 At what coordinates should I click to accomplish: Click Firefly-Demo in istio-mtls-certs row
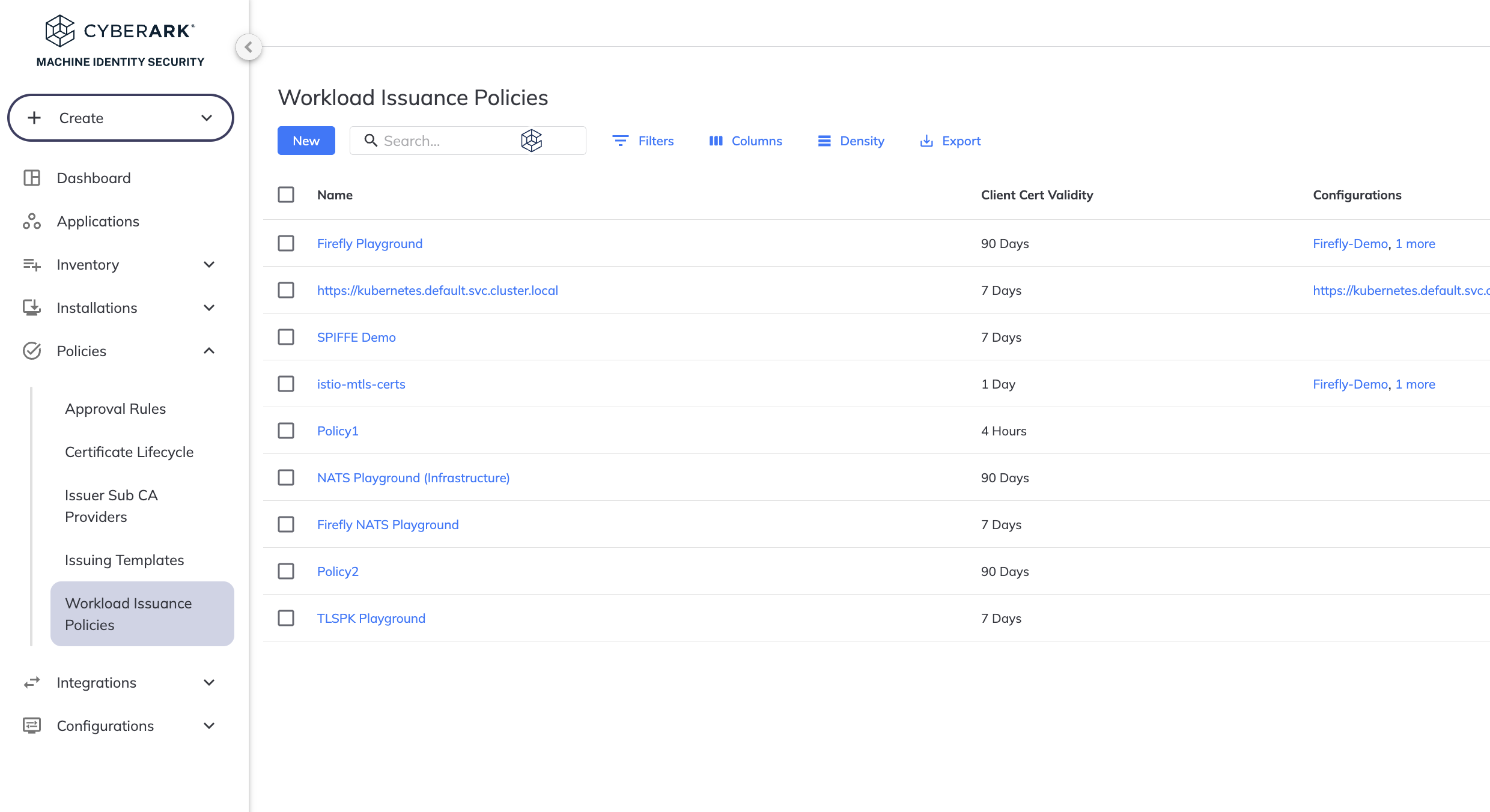click(x=1350, y=384)
